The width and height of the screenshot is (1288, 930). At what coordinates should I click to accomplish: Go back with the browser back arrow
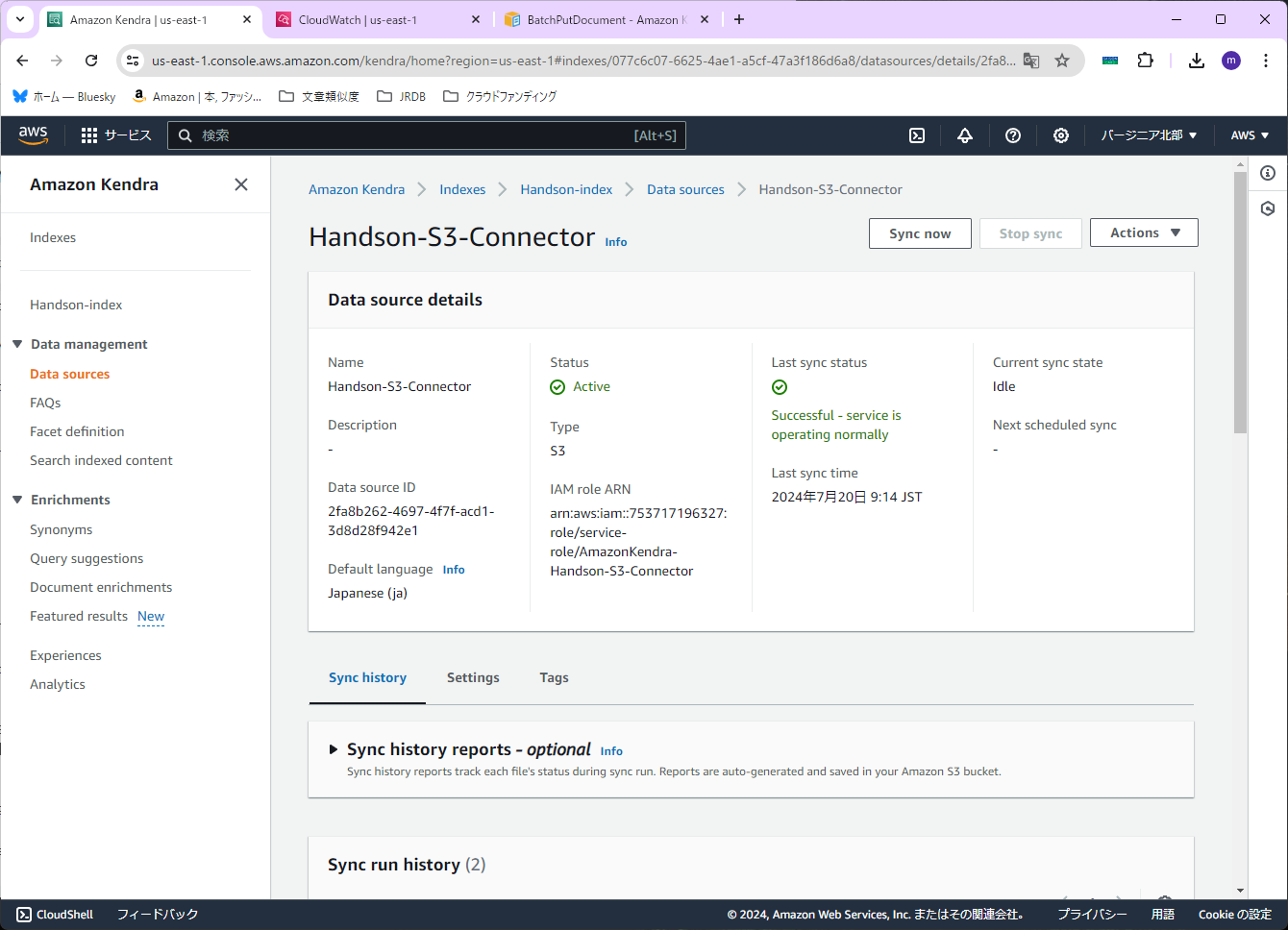[22, 61]
